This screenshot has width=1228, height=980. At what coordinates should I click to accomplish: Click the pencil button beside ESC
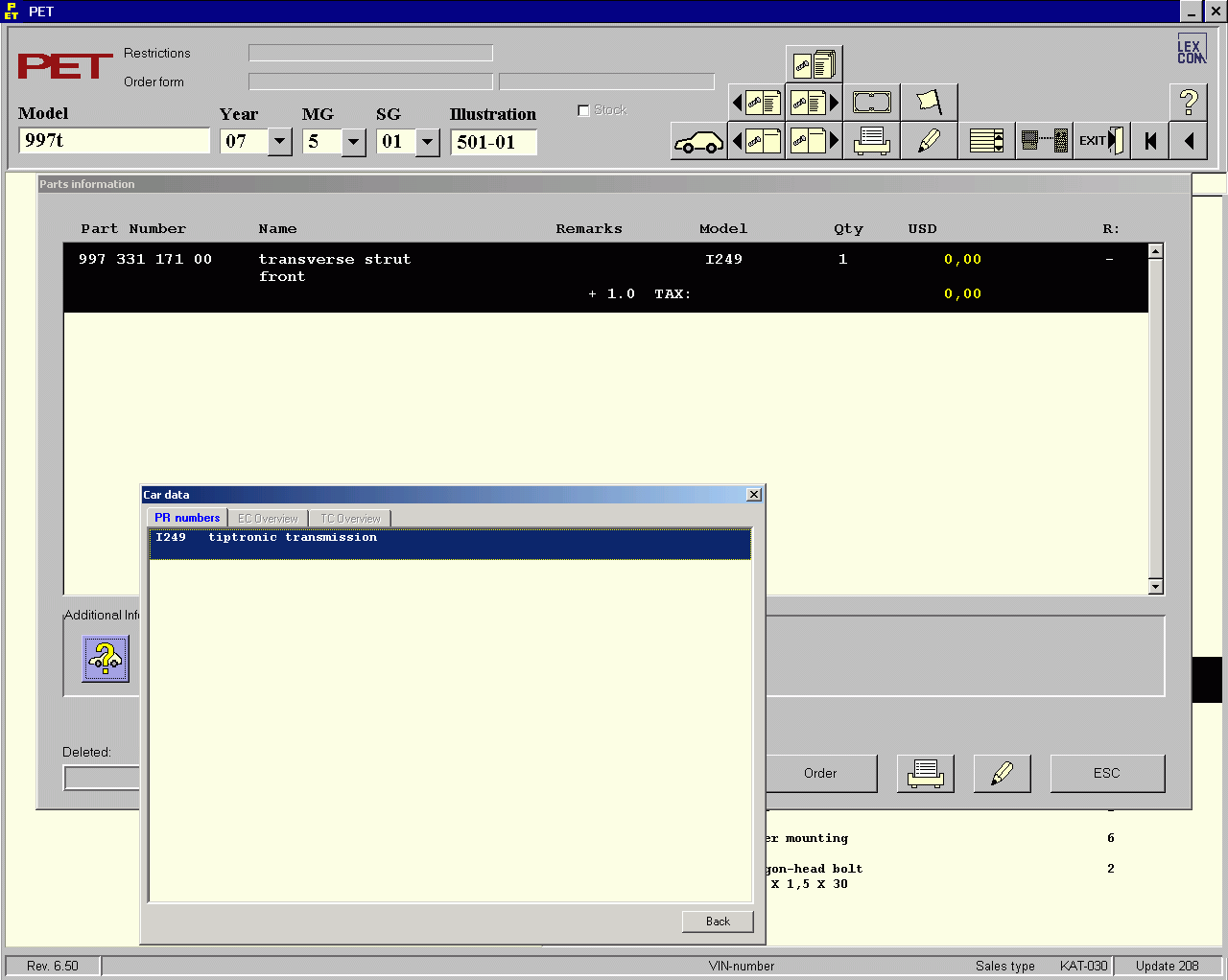1003,773
